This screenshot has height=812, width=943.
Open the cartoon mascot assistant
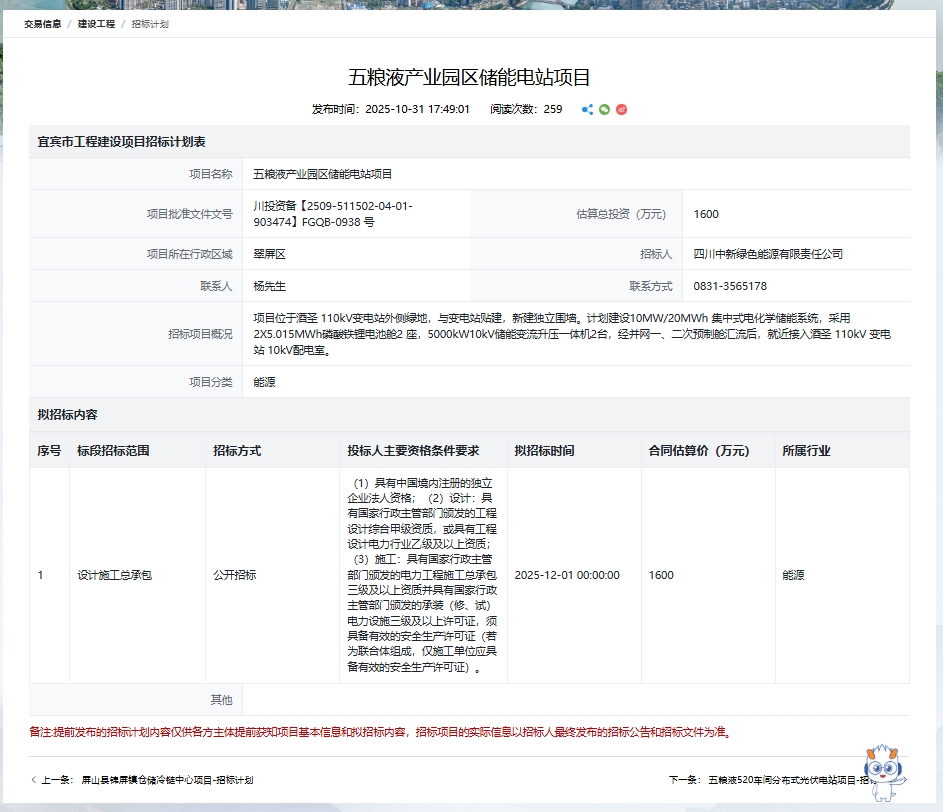coord(884,772)
